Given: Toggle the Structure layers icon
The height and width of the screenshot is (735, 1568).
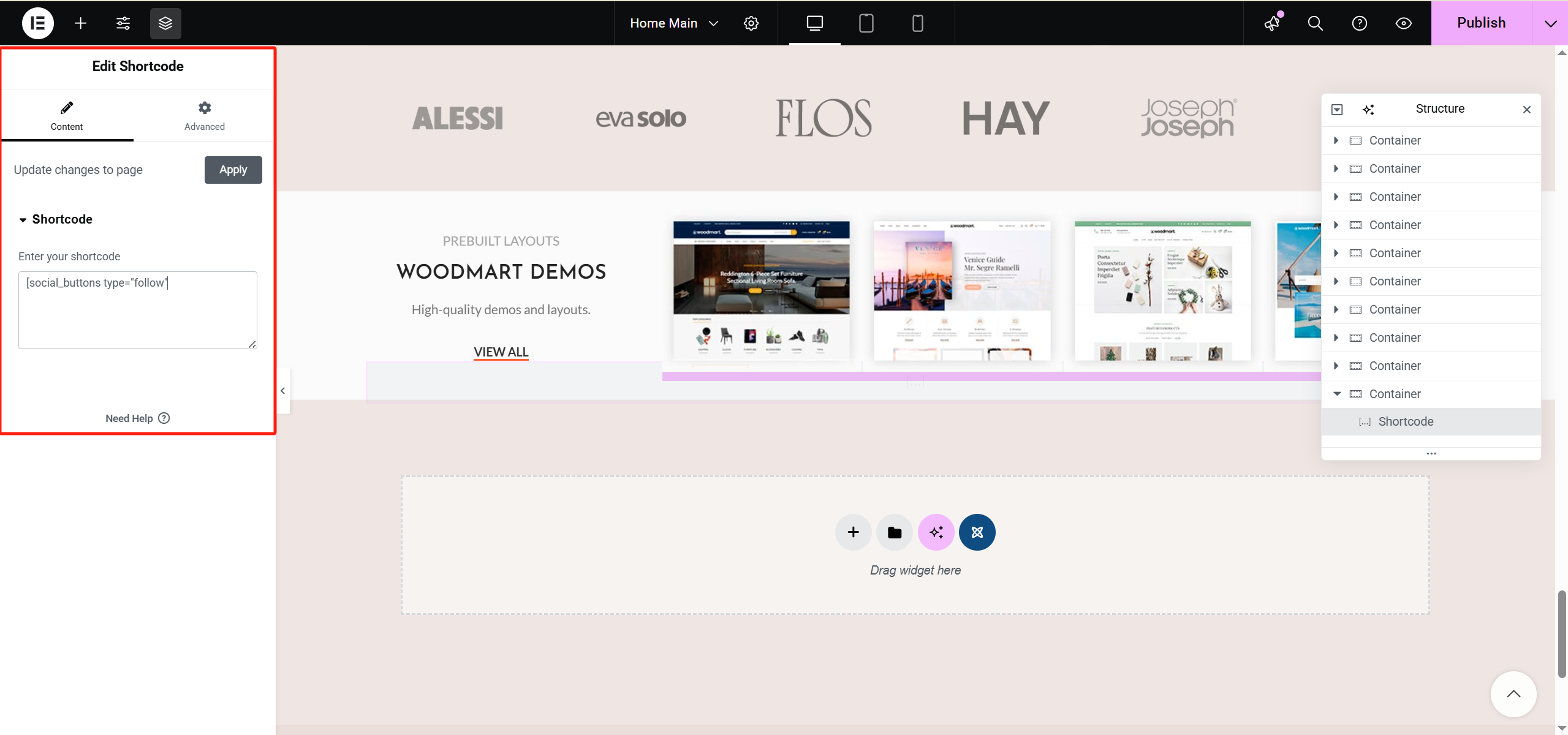Looking at the screenshot, I should [x=165, y=23].
